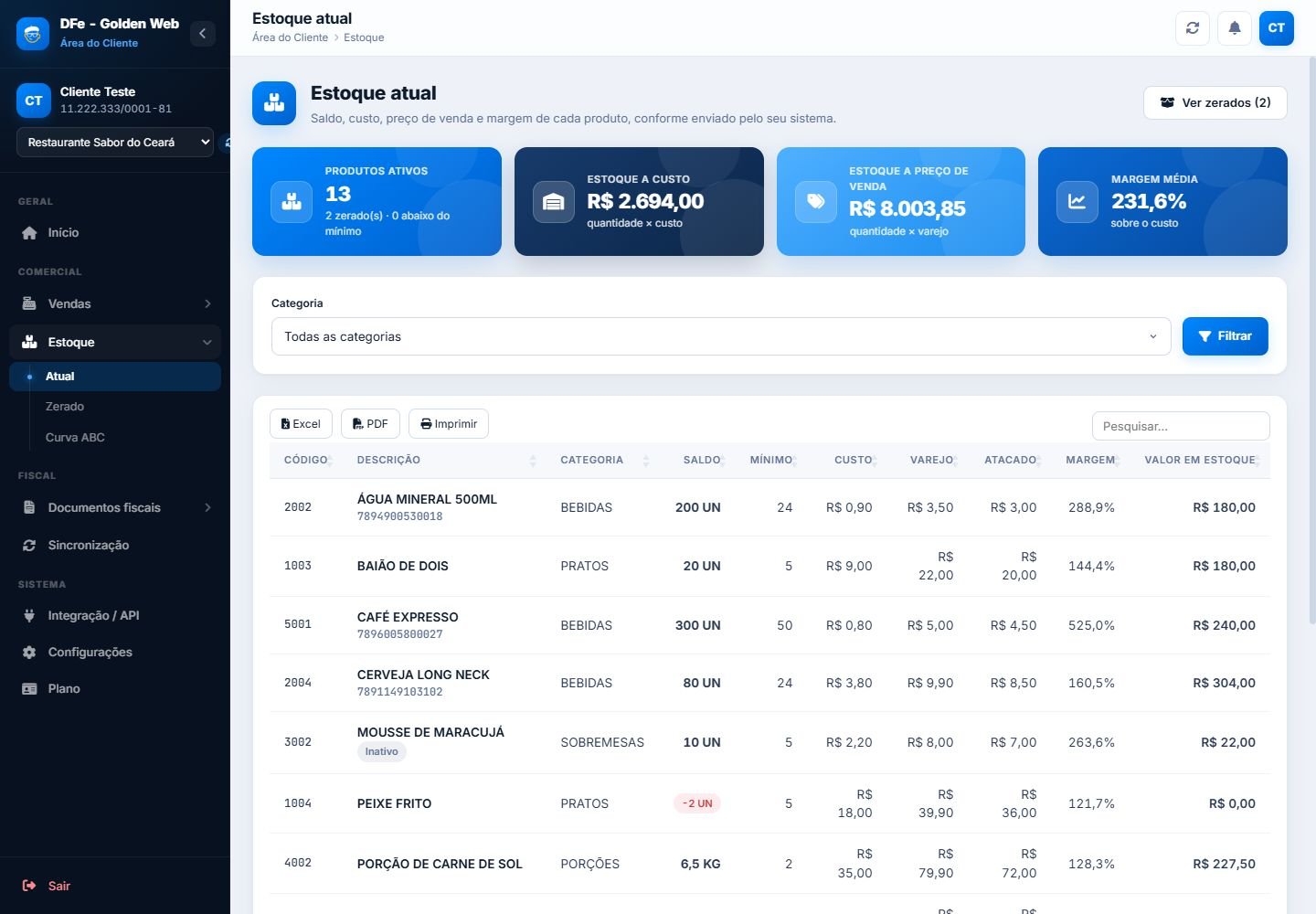
Task: Export table to PDF
Action: pyautogui.click(x=370, y=424)
